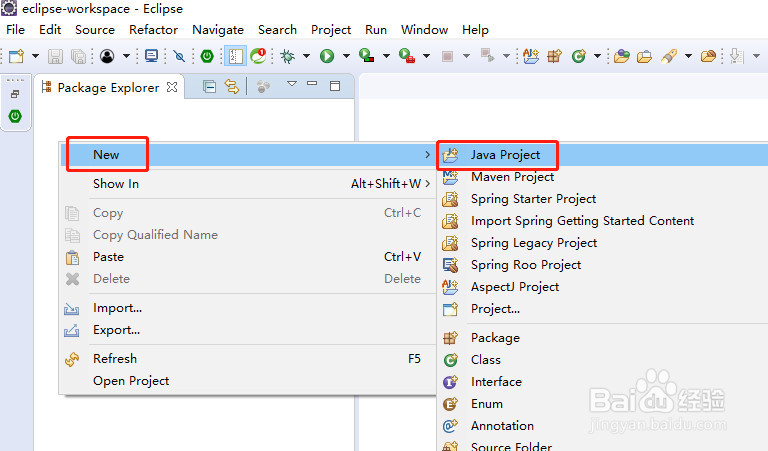
Task: Open the Refactor menu
Action: 153,30
